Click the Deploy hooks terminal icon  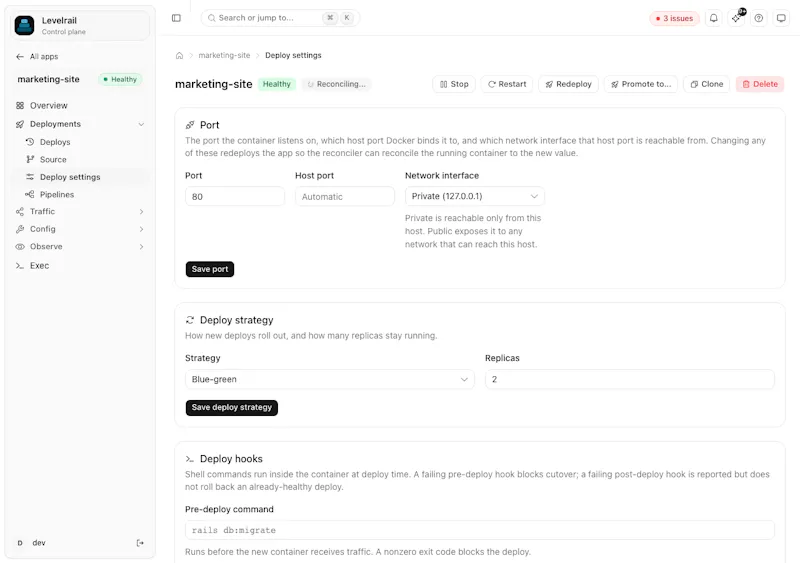point(190,459)
